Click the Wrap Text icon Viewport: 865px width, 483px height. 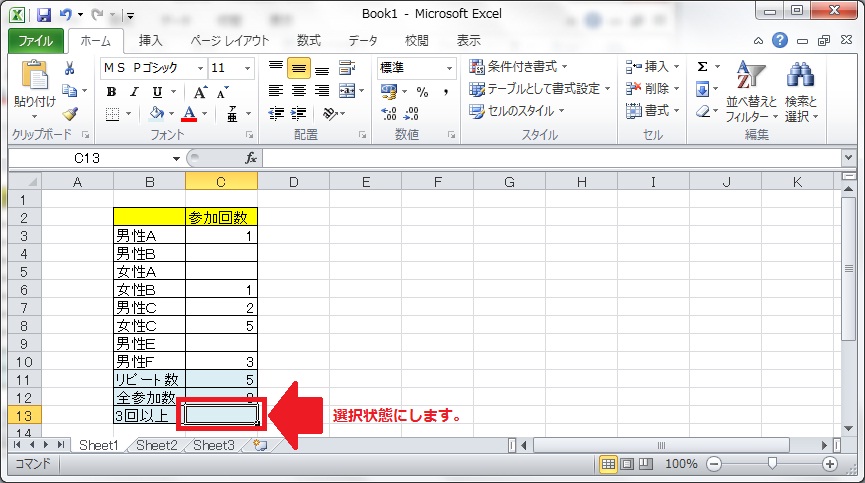[347, 68]
